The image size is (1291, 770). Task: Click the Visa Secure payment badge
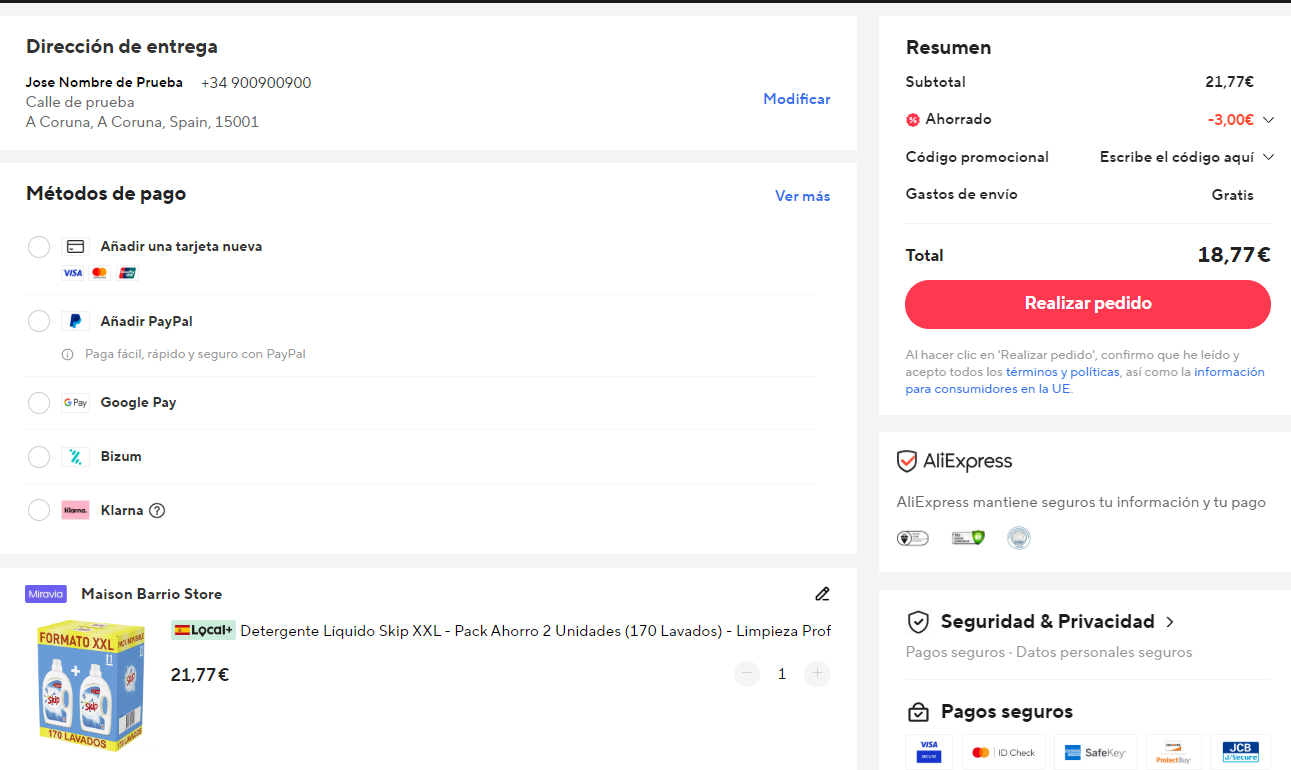tap(929, 751)
